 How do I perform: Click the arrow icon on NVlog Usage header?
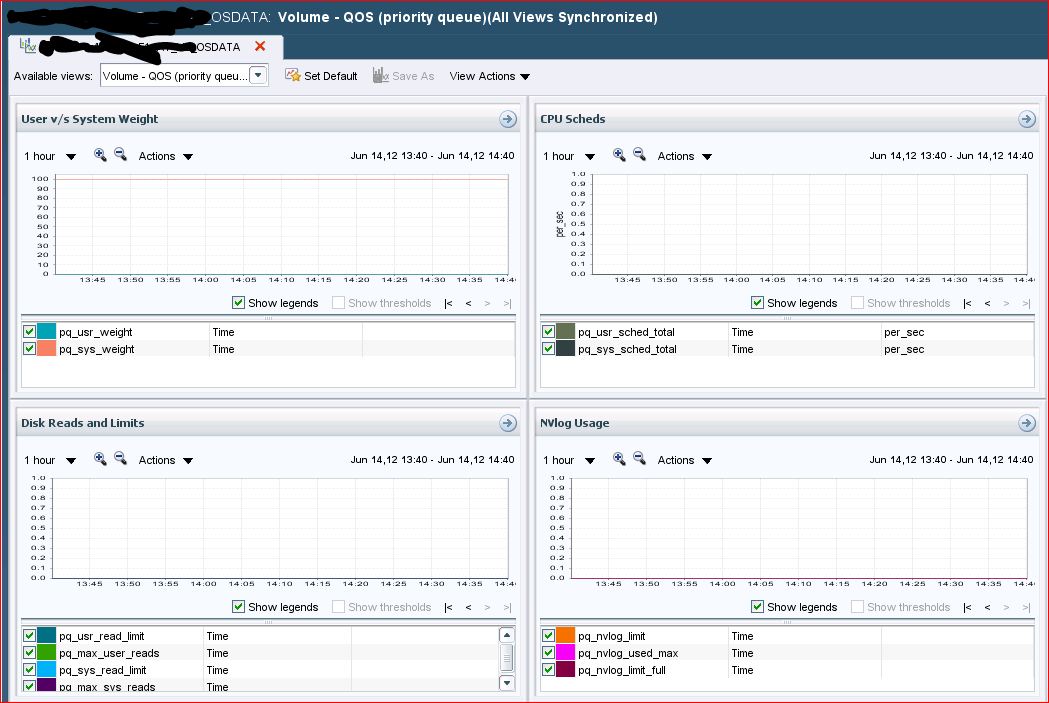[1026, 423]
